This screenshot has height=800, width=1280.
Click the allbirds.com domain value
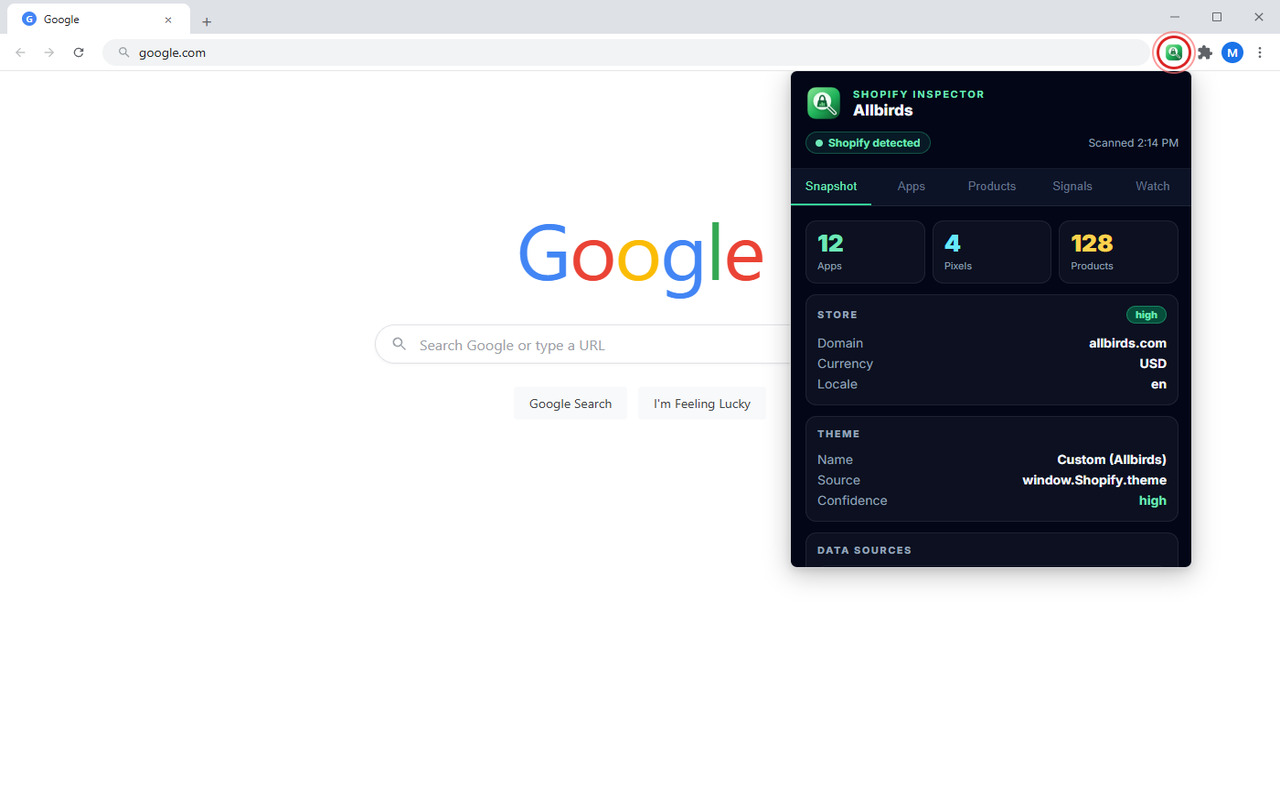click(1128, 343)
